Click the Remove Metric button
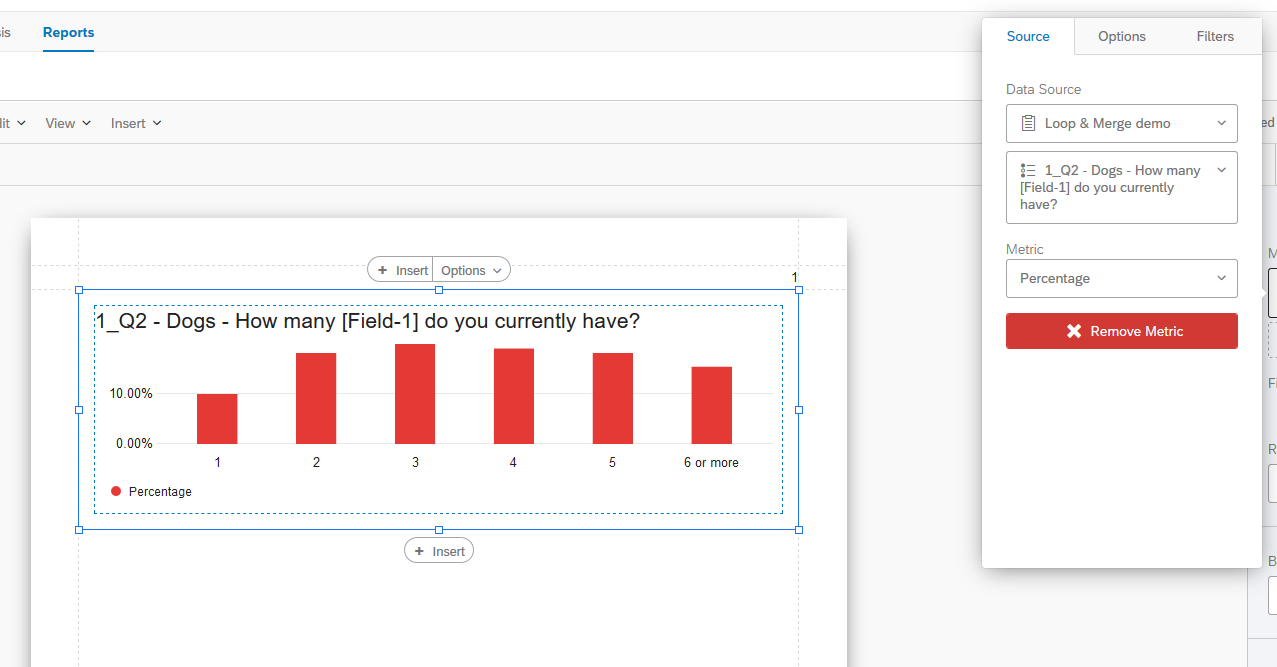Screen dimensions: 1277x667 (x=1121, y=331)
